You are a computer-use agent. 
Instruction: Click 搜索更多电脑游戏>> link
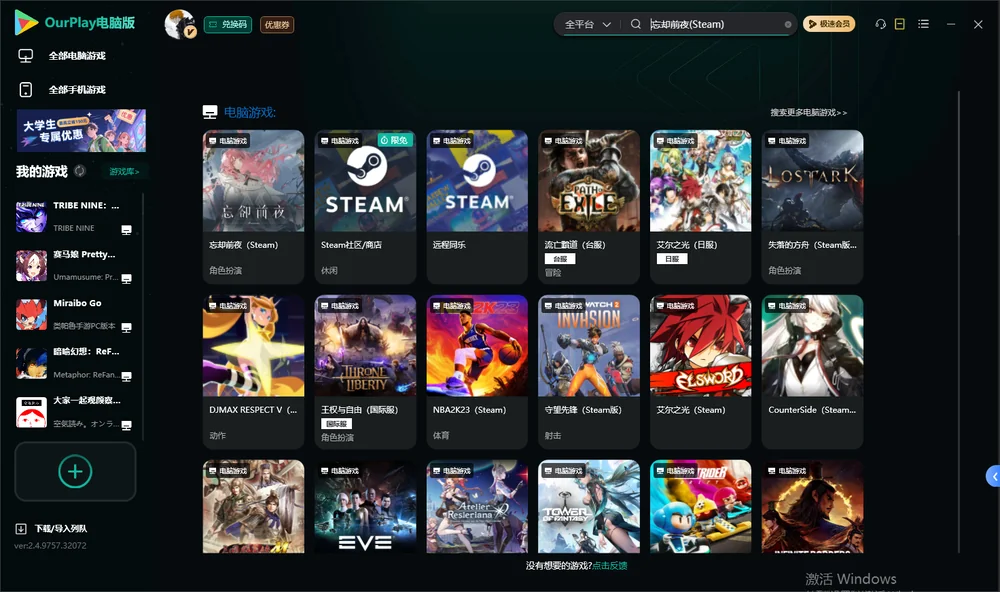(808, 113)
